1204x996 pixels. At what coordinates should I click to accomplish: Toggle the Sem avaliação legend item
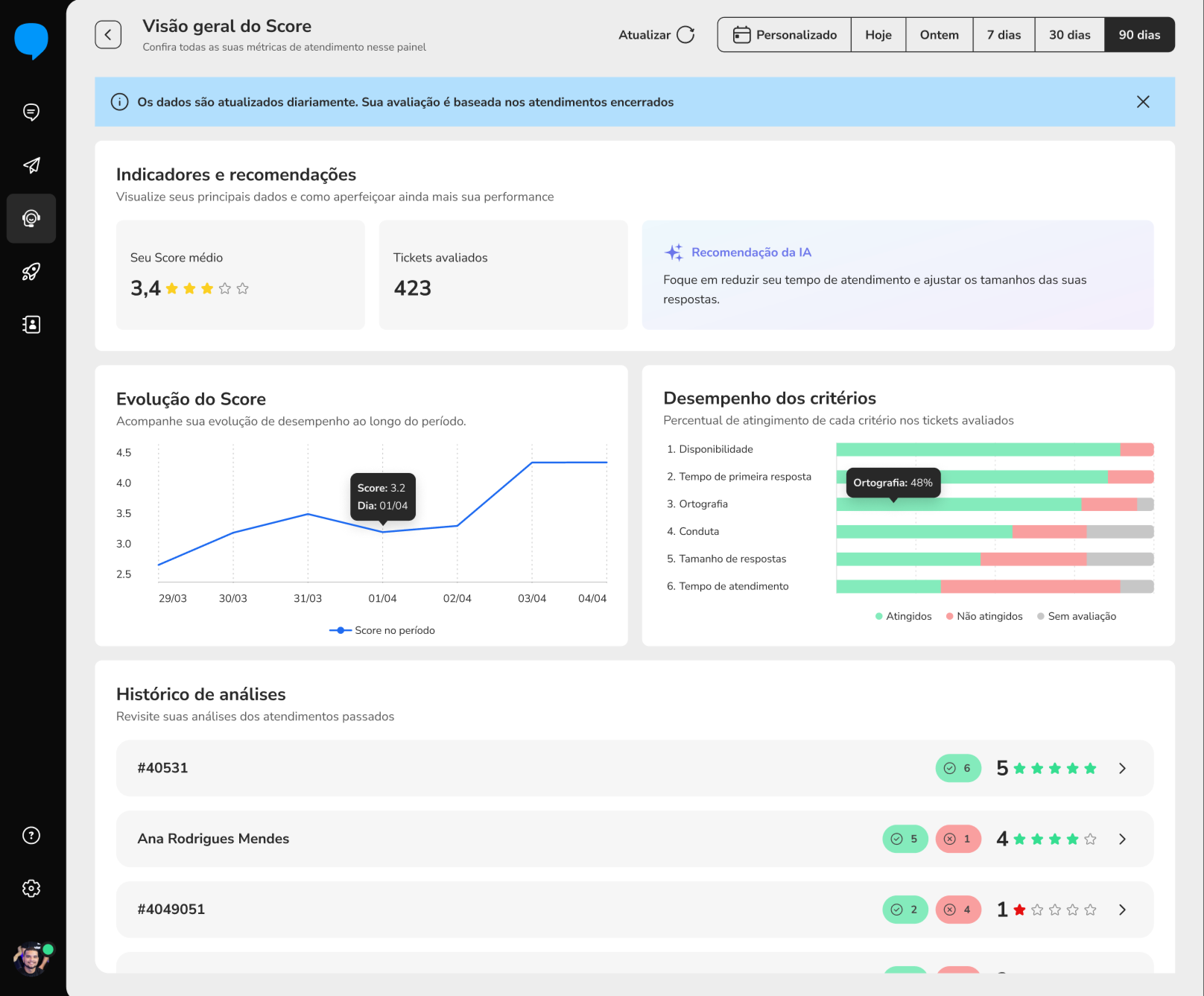[x=1077, y=616]
